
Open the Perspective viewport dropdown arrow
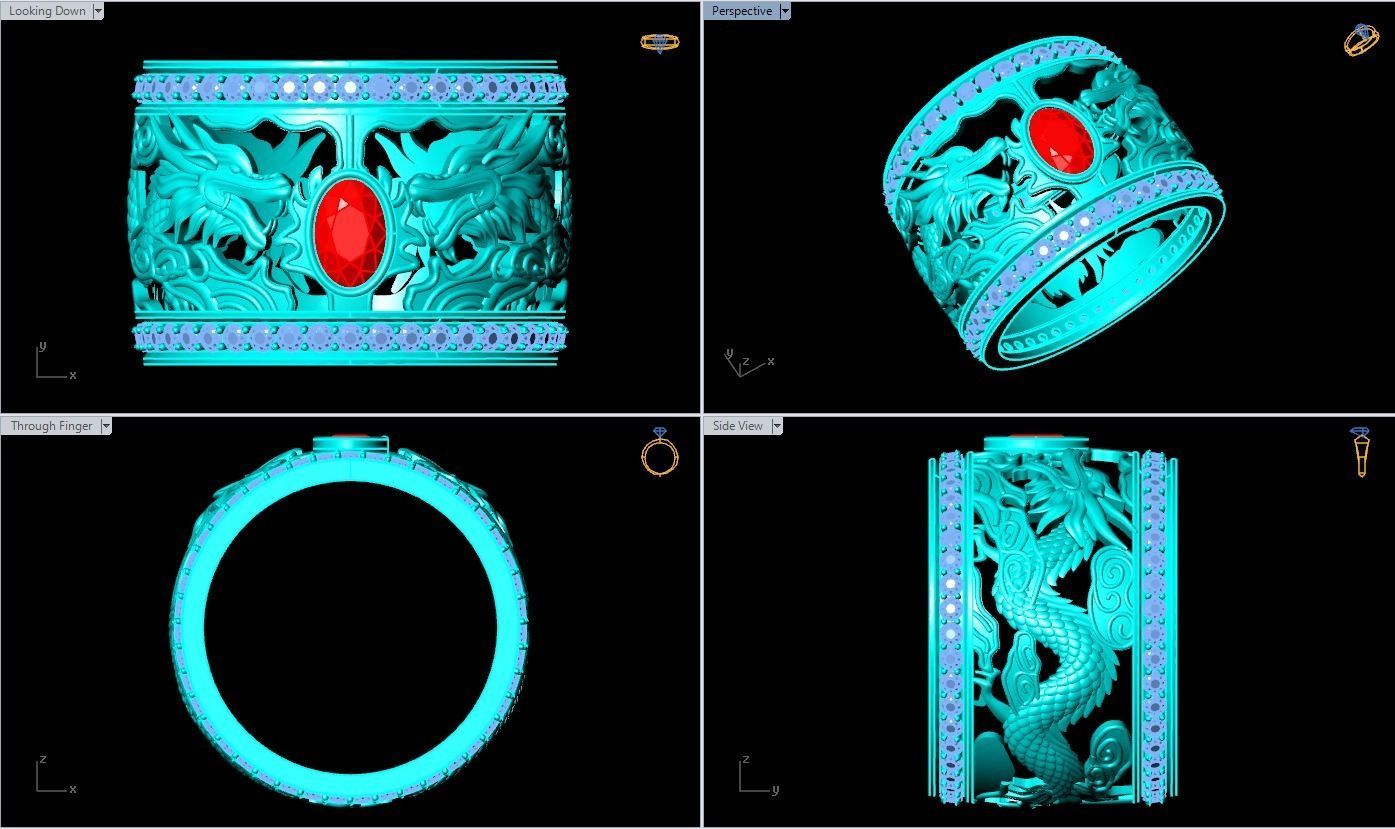[784, 11]
